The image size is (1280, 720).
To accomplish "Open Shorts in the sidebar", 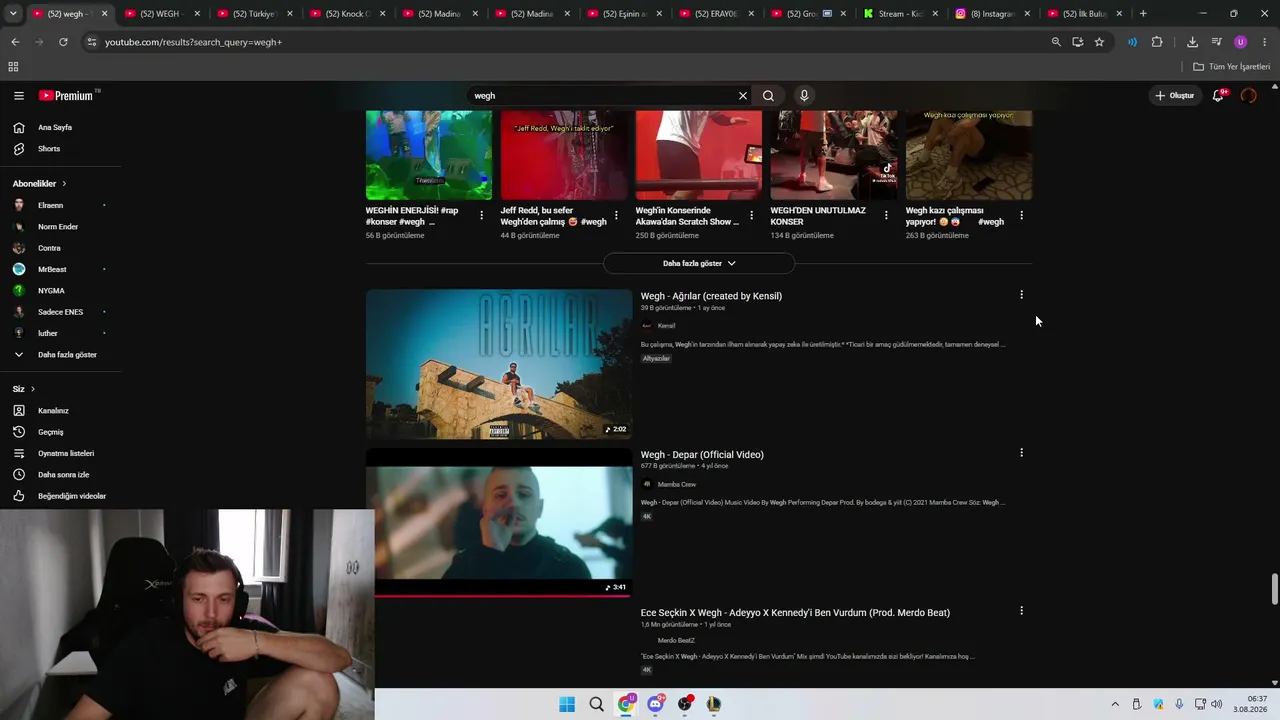I will coord(49,149).
